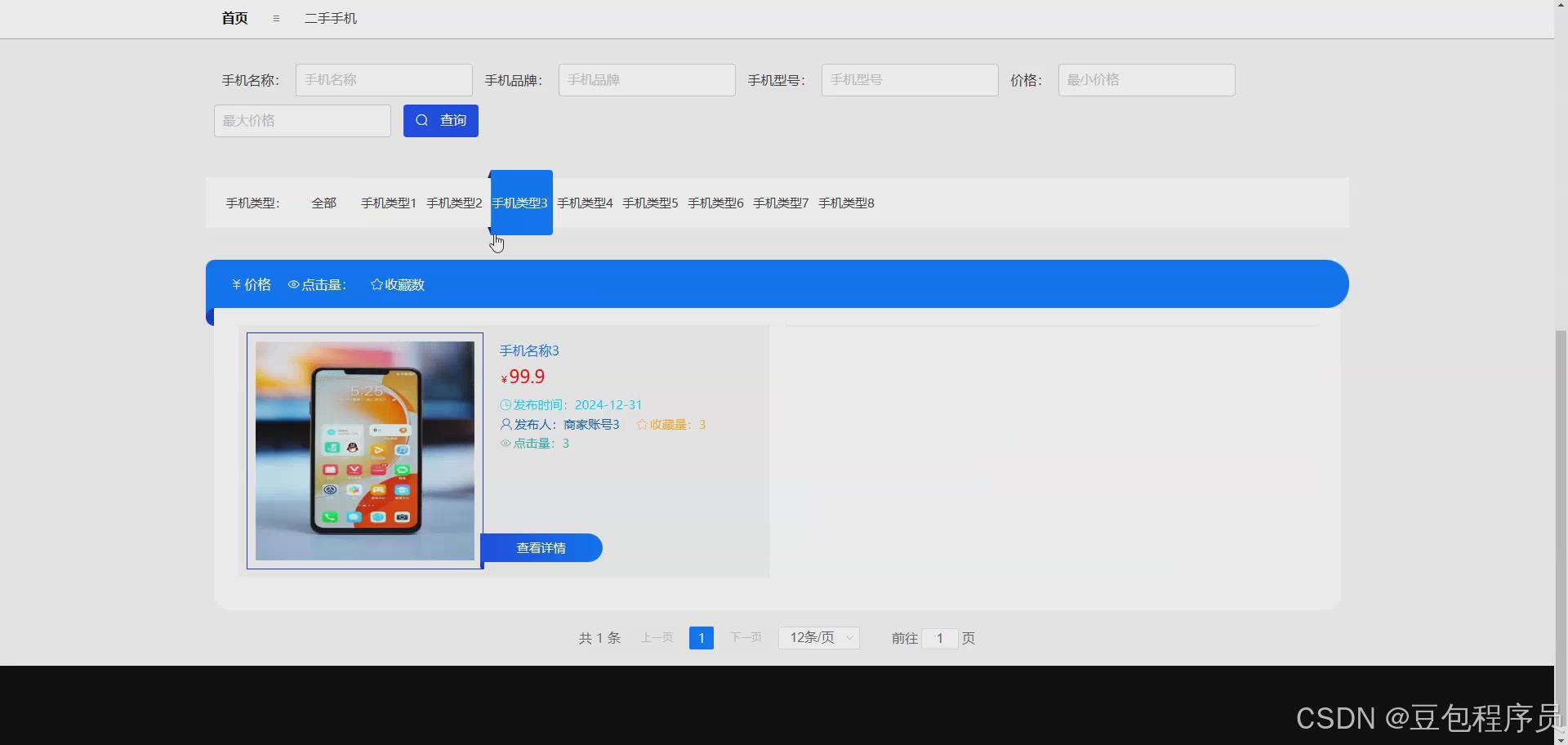Click the 首页 breadcrumb link
Viewport: 1568px width, 745px height.
pyautogui.click(x=234, y=18)
